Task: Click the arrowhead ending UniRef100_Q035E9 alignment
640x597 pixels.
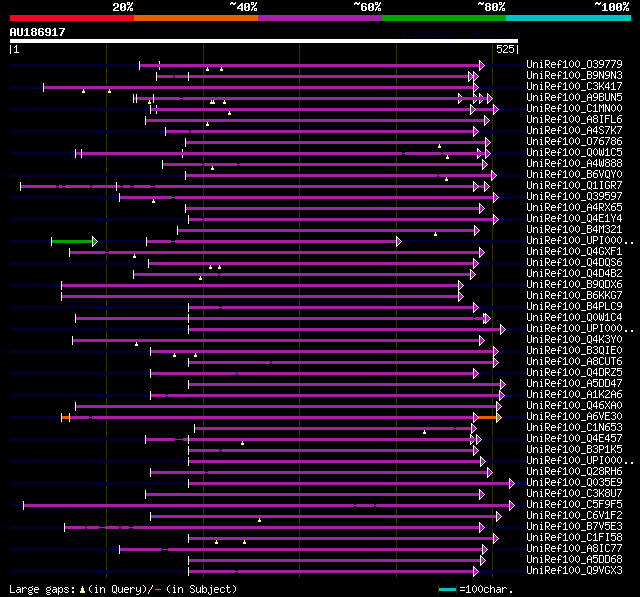Action: point(512,484)
